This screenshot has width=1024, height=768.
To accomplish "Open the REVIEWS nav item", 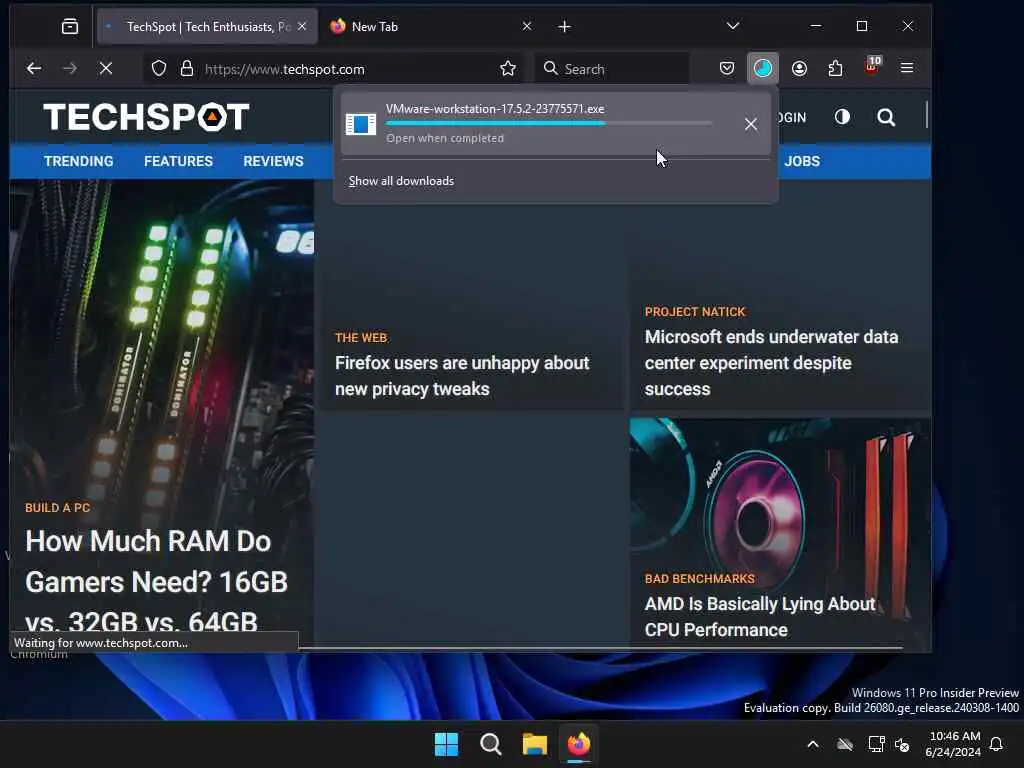I will (x=273, y=161).
